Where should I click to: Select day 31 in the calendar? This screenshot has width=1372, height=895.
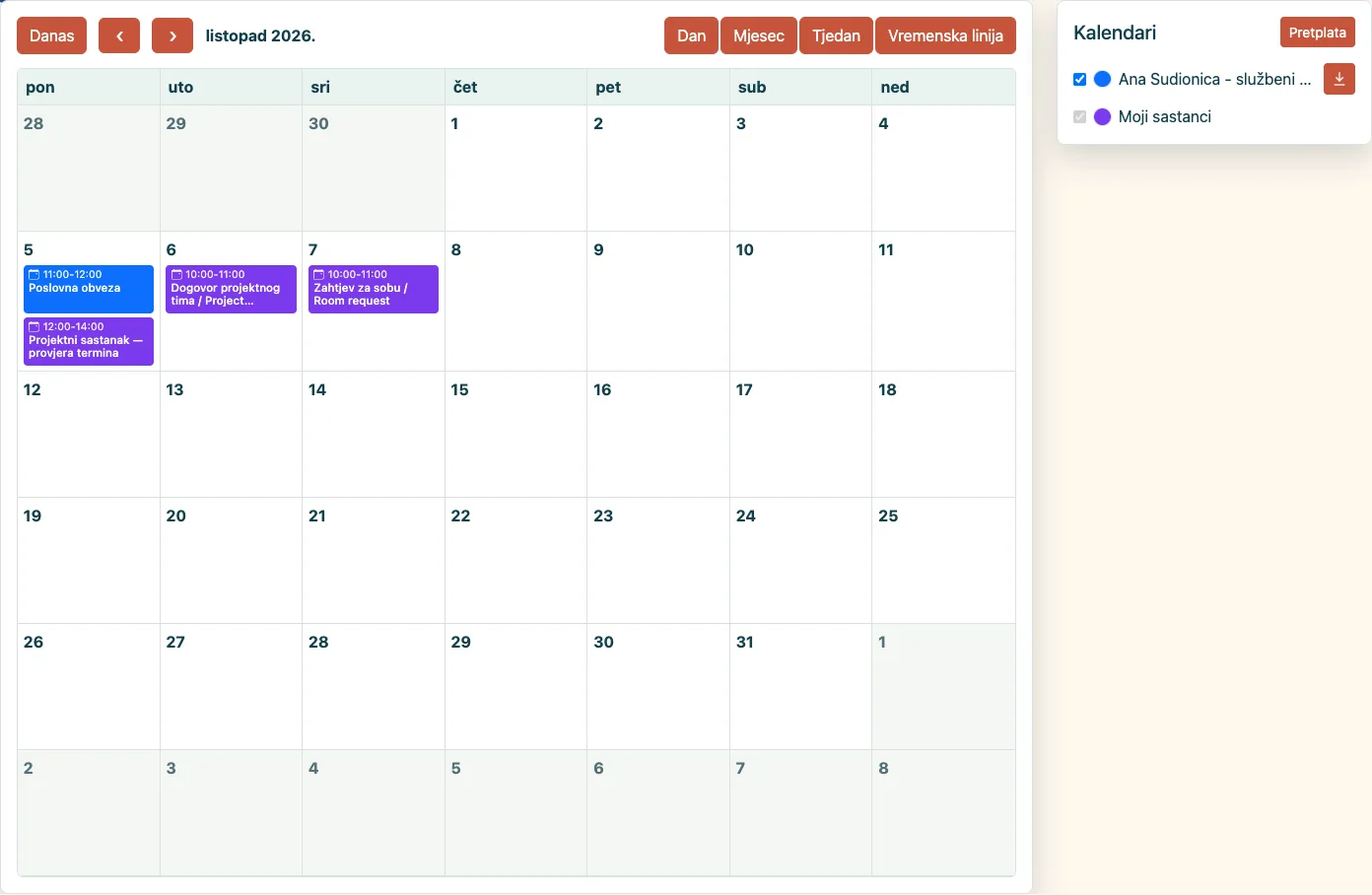click(800, 686)
